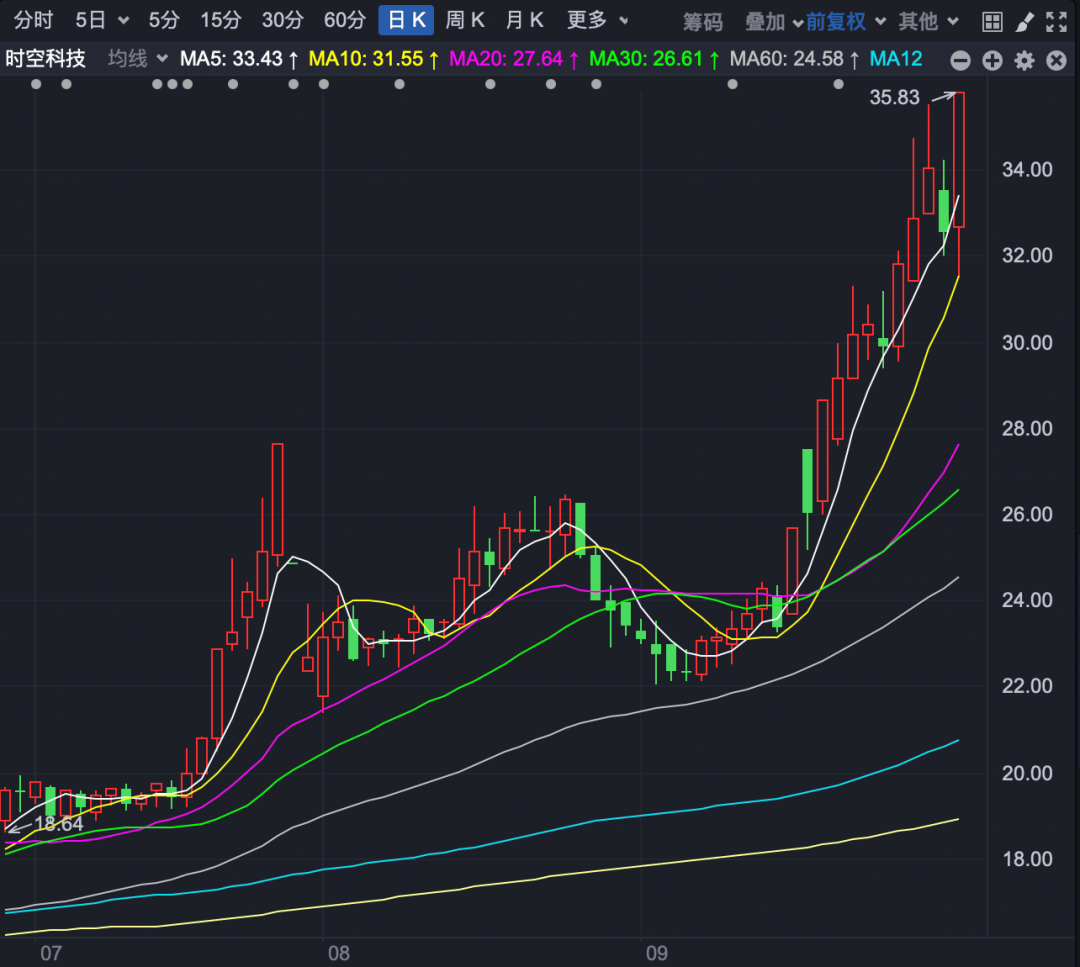Open the 更多 periods dropdown

(x=598, y=20)
